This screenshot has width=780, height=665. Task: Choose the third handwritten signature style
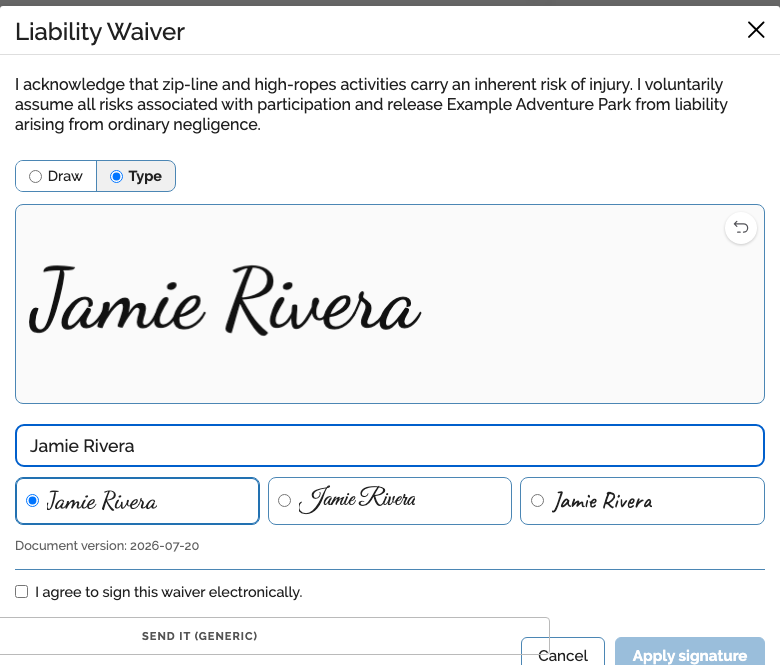[x=642, y=501]
